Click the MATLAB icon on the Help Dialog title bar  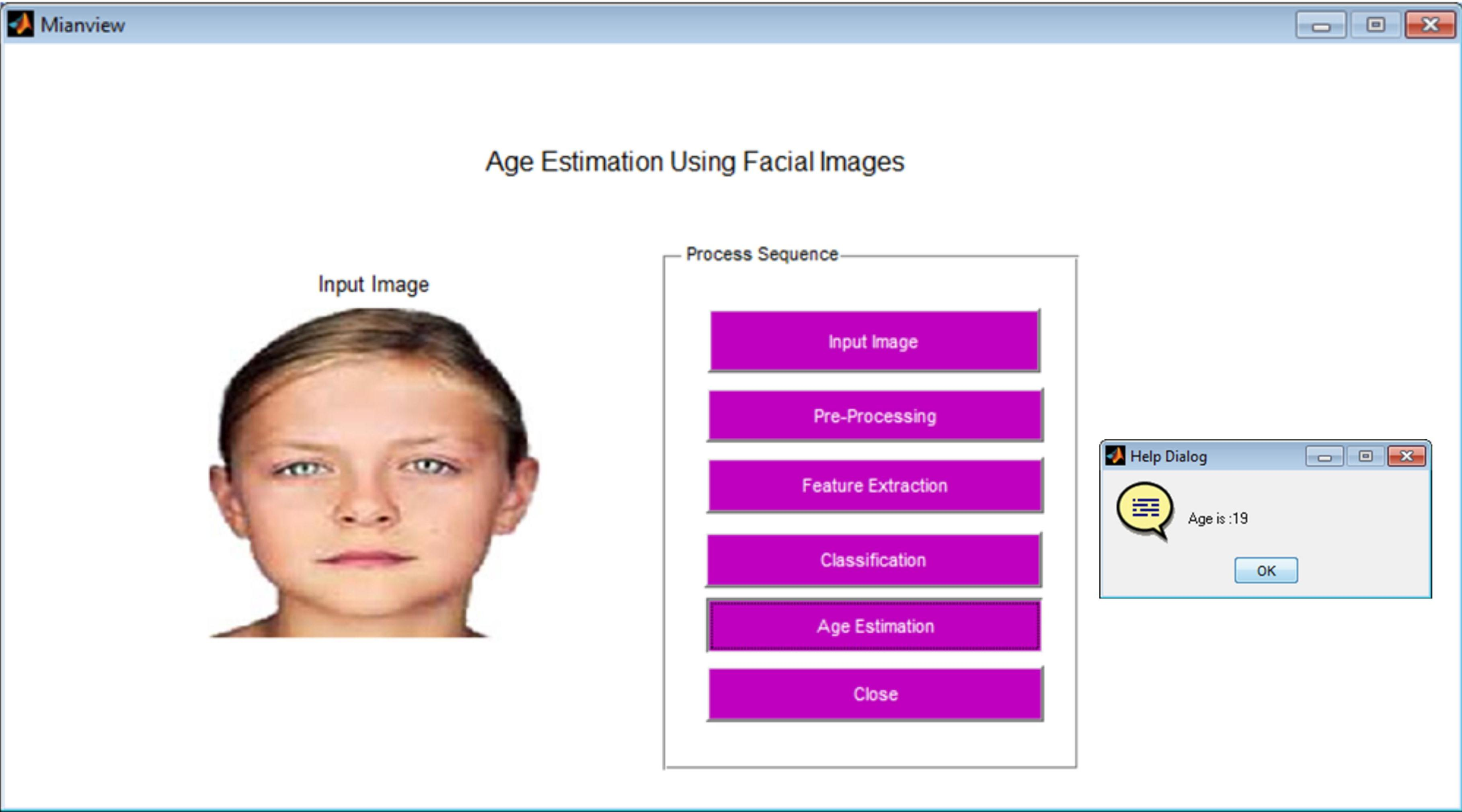(1116, 456)
